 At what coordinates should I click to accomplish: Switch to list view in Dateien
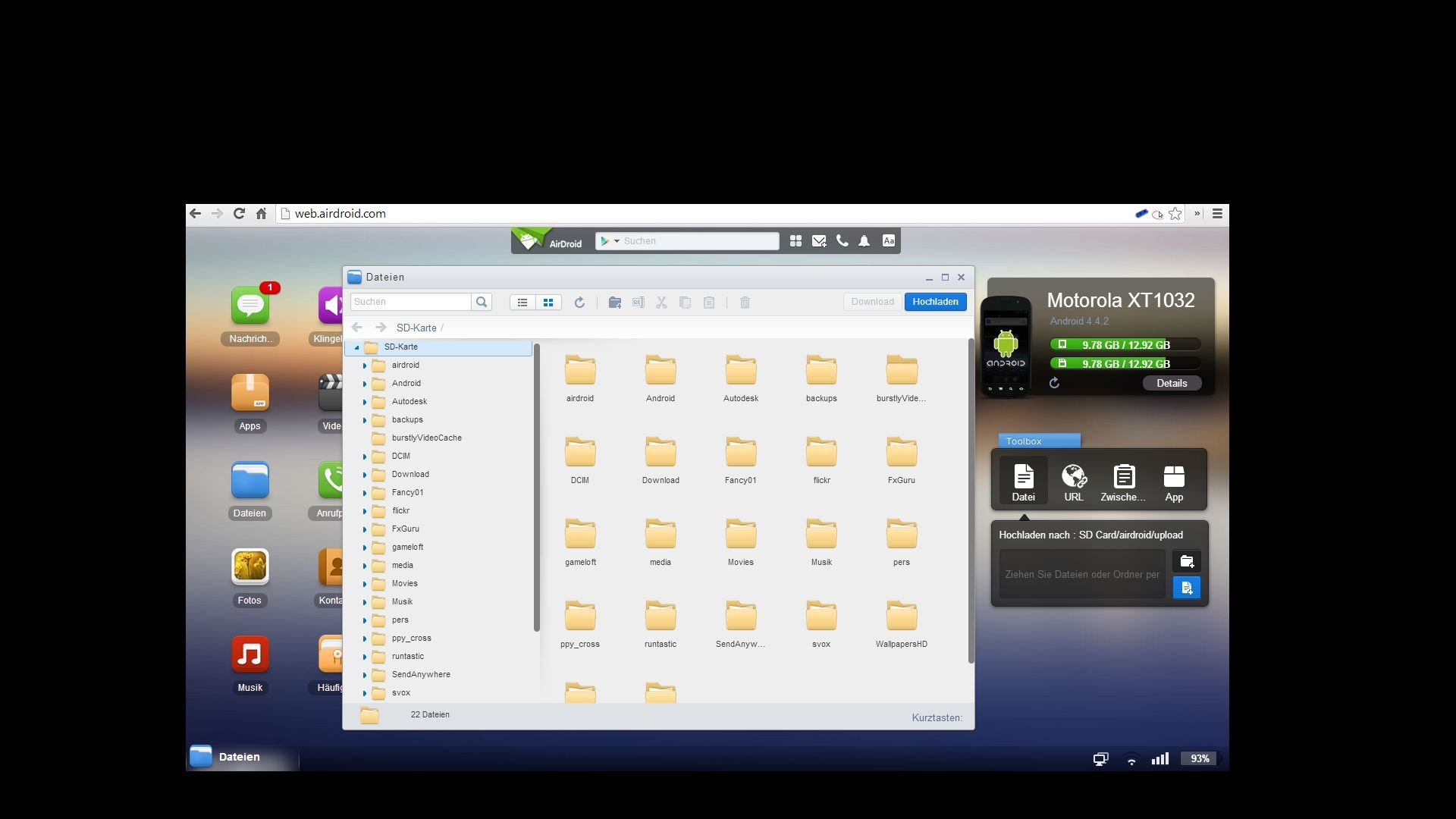pyautogui.click(x=522, y=303)
